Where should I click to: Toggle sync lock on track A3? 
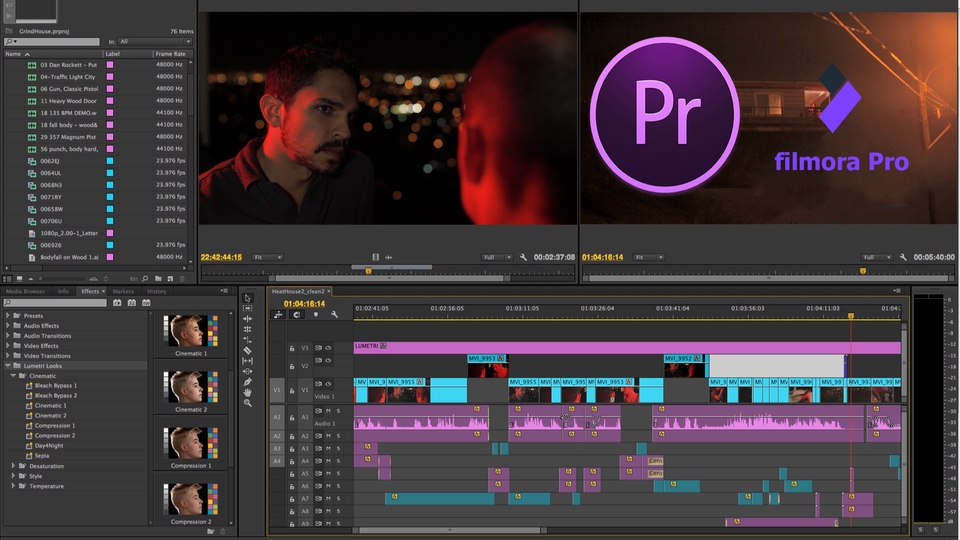[x=318, y=448]
